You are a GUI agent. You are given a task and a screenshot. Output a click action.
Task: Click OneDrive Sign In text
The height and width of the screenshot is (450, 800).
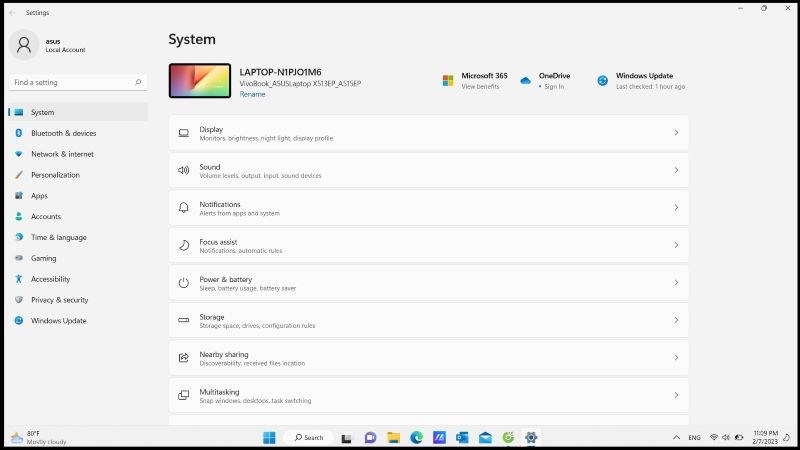[x=554, y=87]
